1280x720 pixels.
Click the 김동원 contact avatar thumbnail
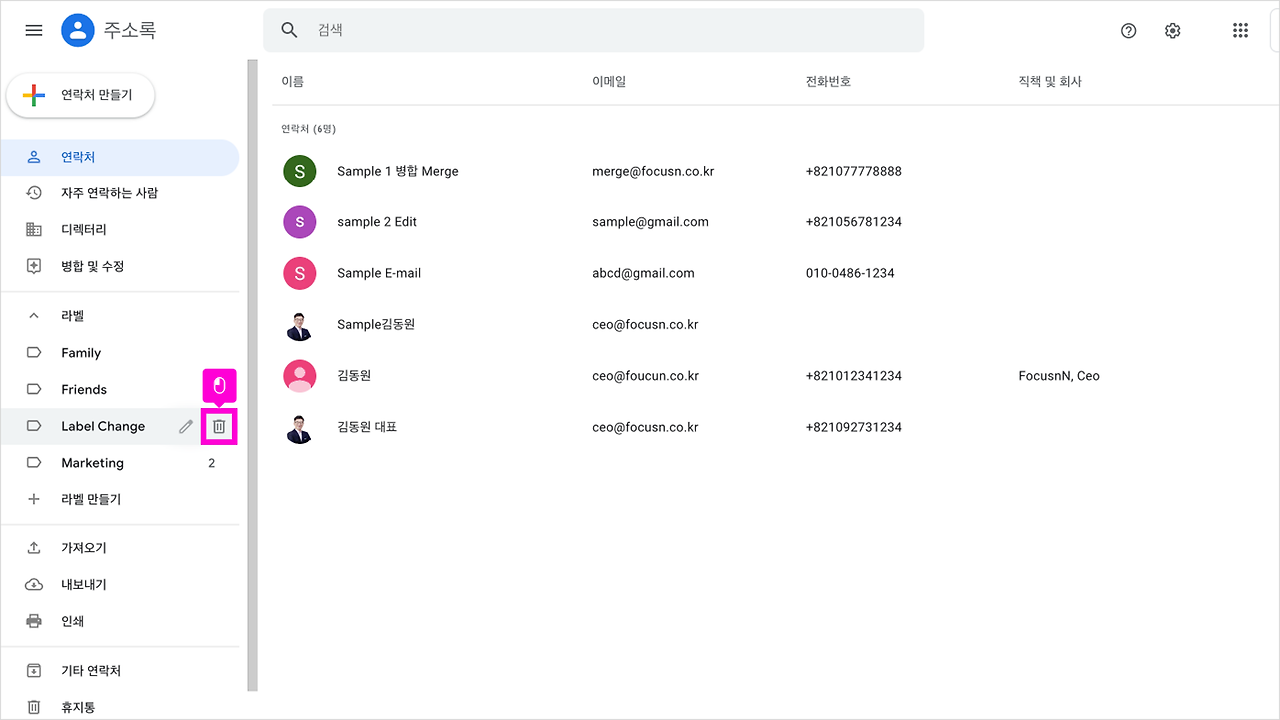point(300,375)
